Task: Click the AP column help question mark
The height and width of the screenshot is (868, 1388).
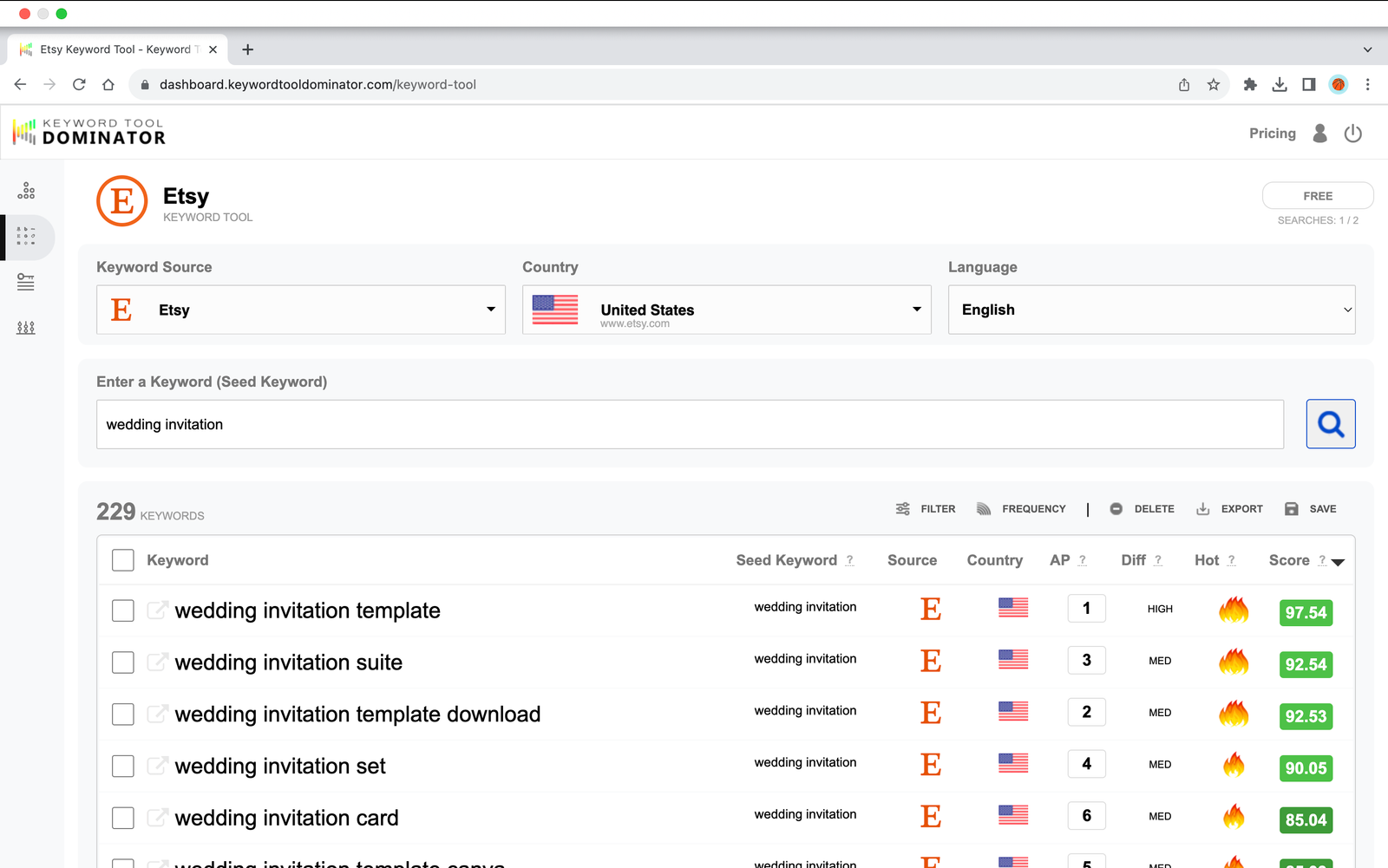Action: pyautogui.click(x=1082, y=560)
